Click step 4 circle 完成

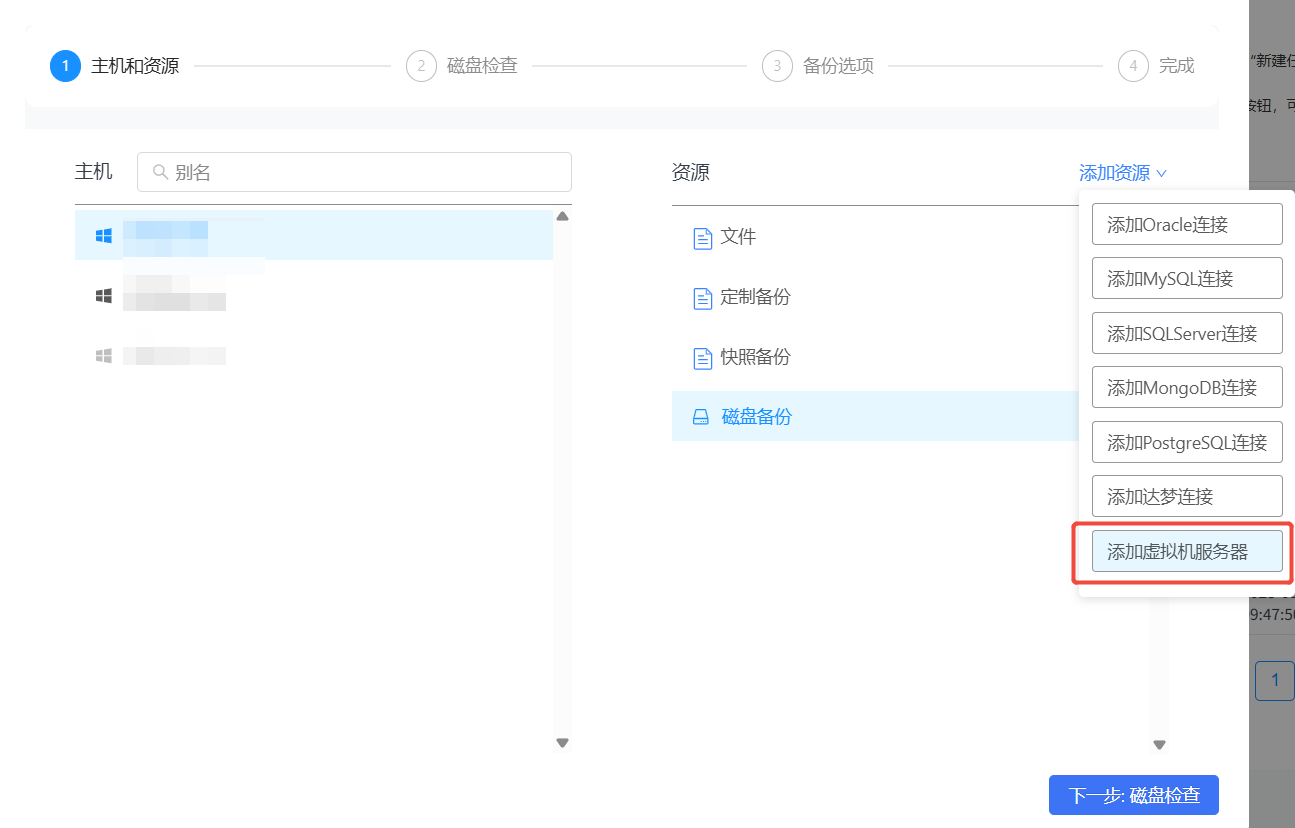pos(1133,66)
